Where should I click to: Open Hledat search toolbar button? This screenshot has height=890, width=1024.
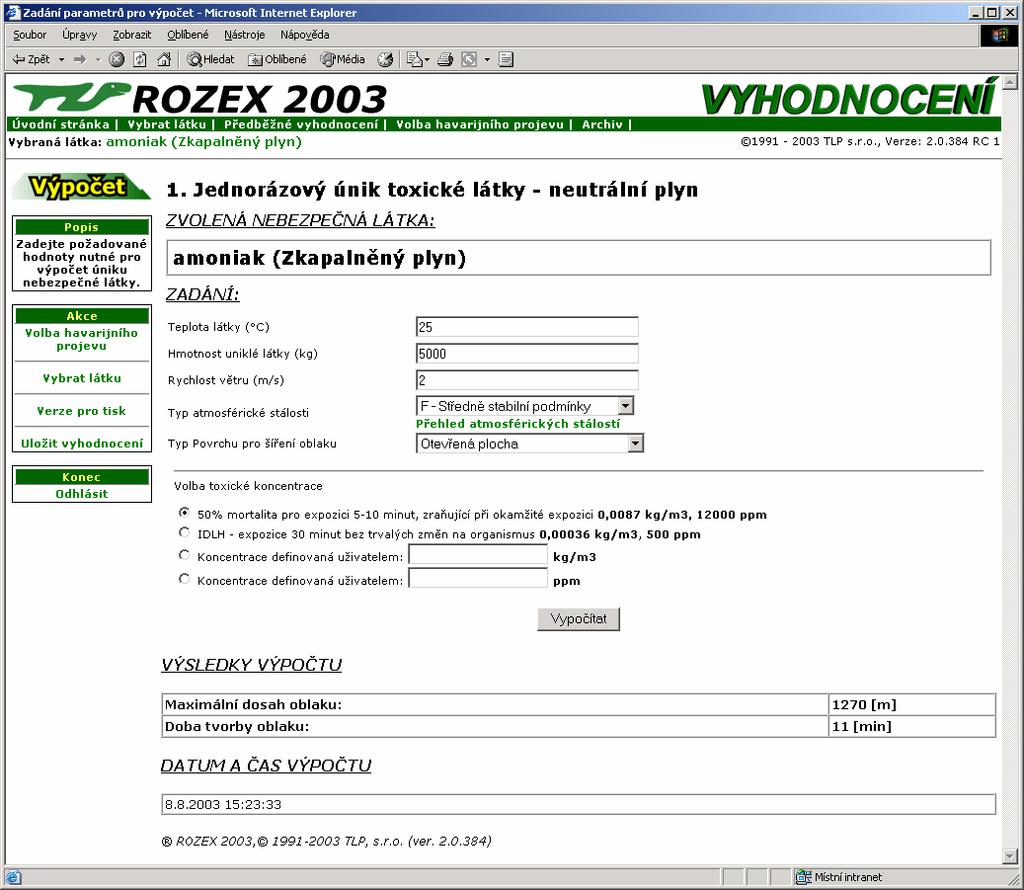point(210,59)
